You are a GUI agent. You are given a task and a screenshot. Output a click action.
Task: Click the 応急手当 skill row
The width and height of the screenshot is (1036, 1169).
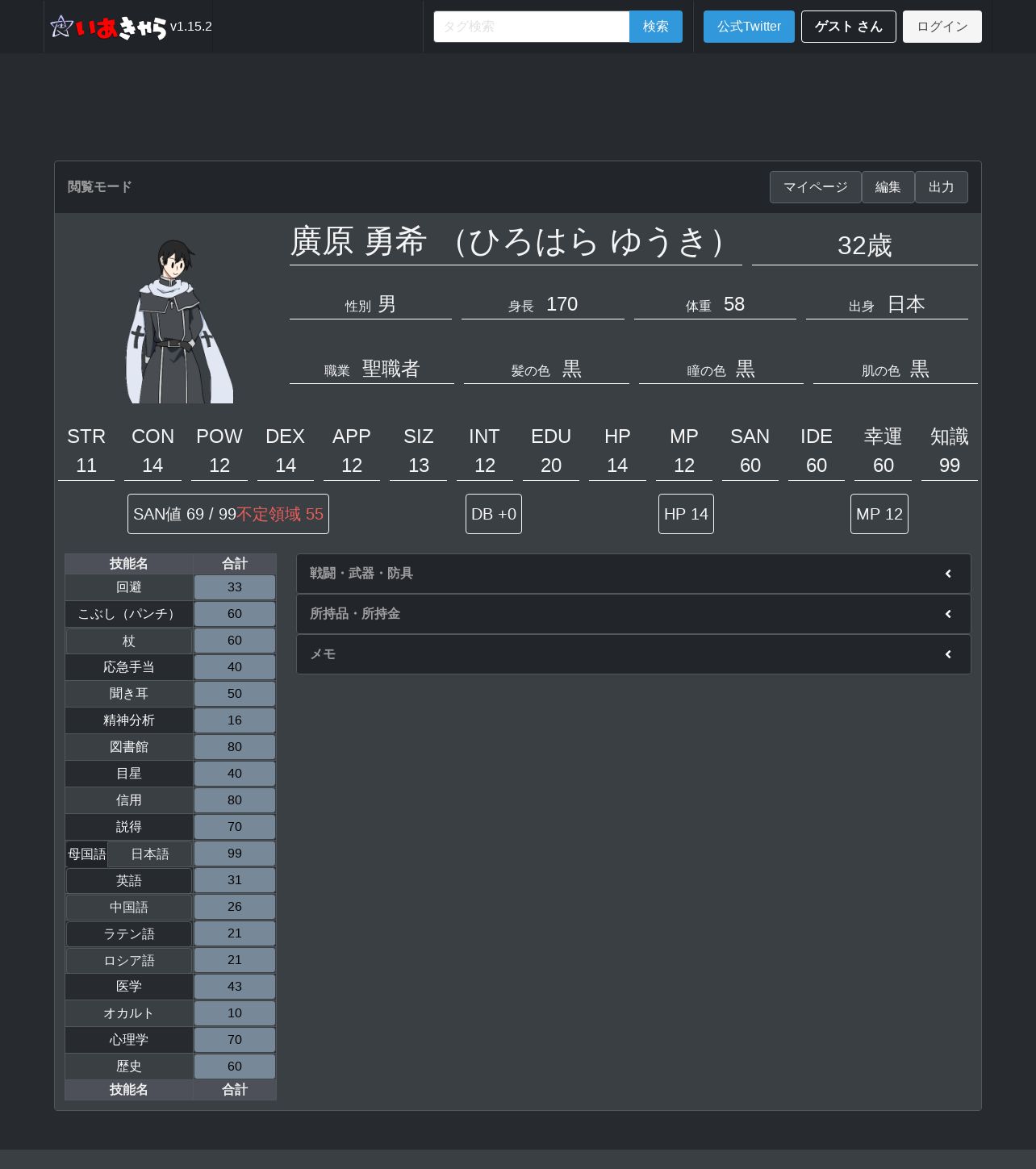170,667
